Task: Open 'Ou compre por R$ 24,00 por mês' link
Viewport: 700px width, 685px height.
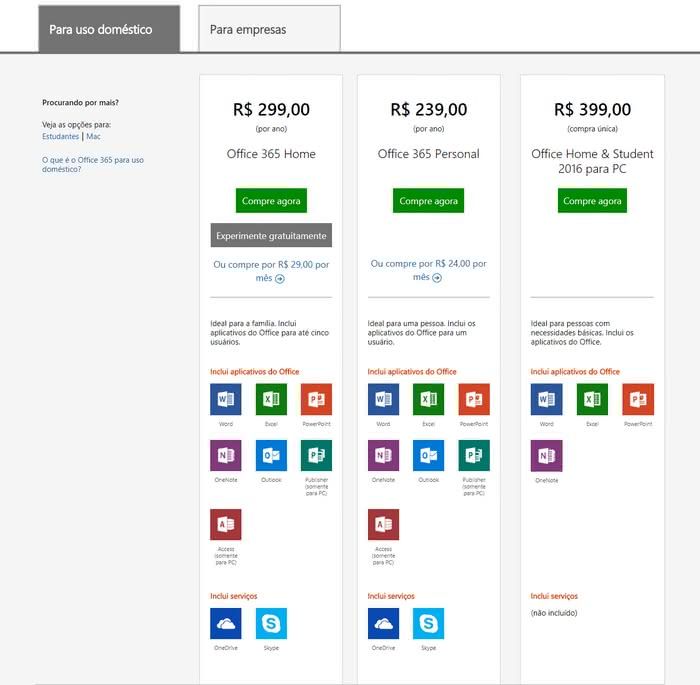Action: 428,270
